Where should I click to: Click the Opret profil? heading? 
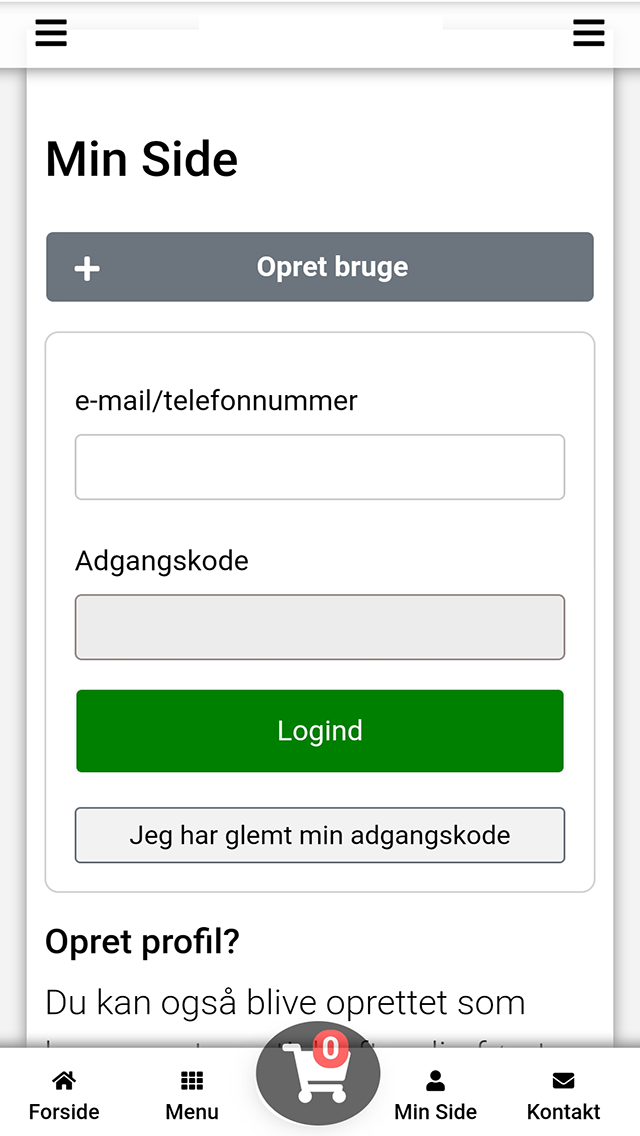tap(143, 942)
